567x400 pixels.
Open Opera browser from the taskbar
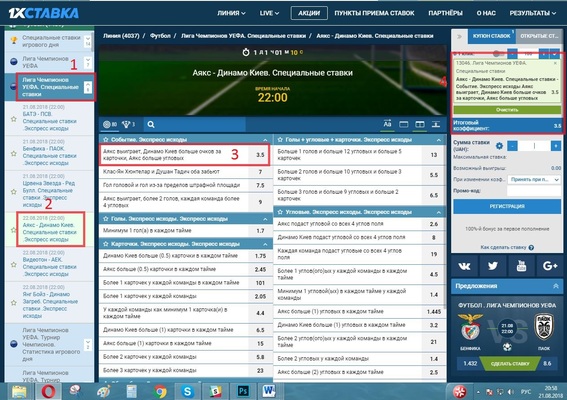click(x=48, y=391)
